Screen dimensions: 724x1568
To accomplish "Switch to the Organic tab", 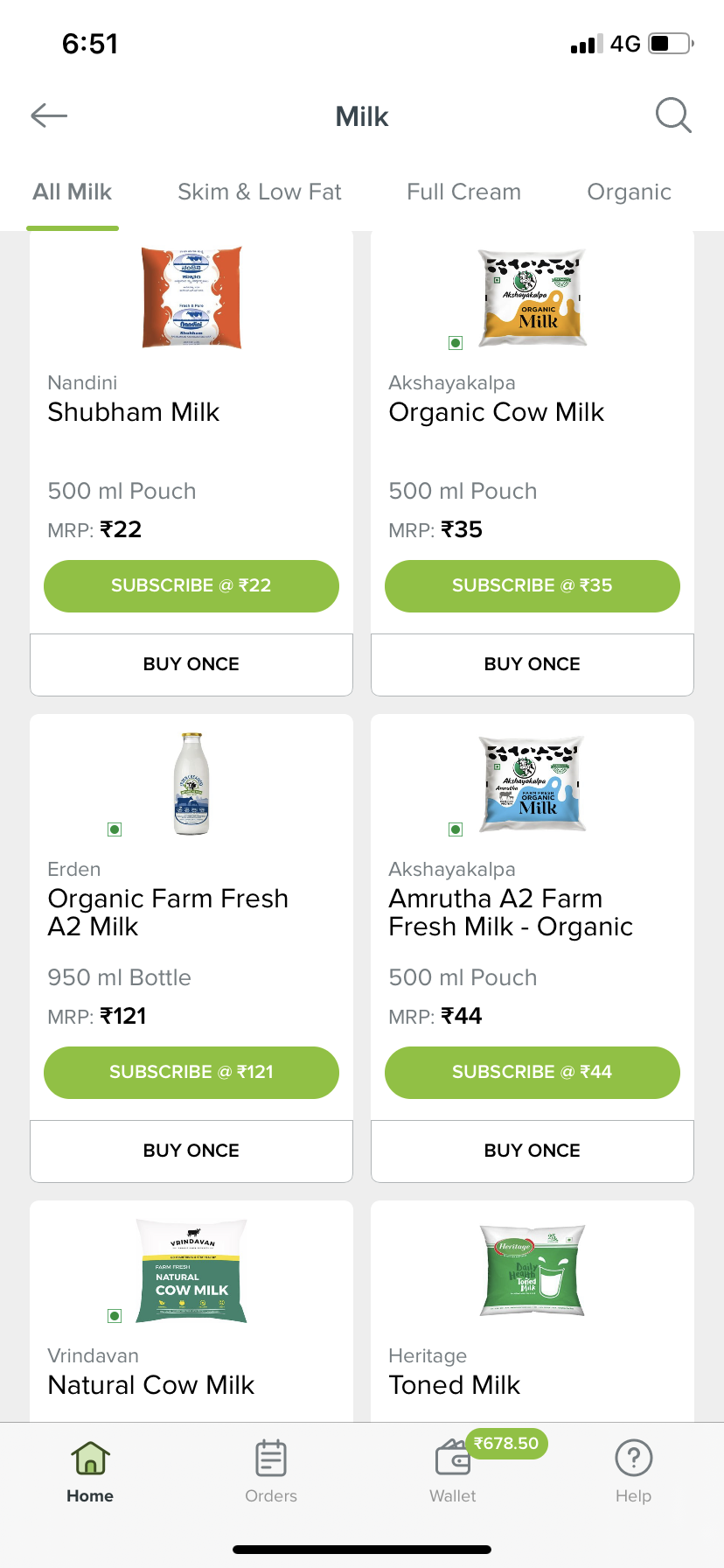I will pyautogui.click(x=629, y=192).
